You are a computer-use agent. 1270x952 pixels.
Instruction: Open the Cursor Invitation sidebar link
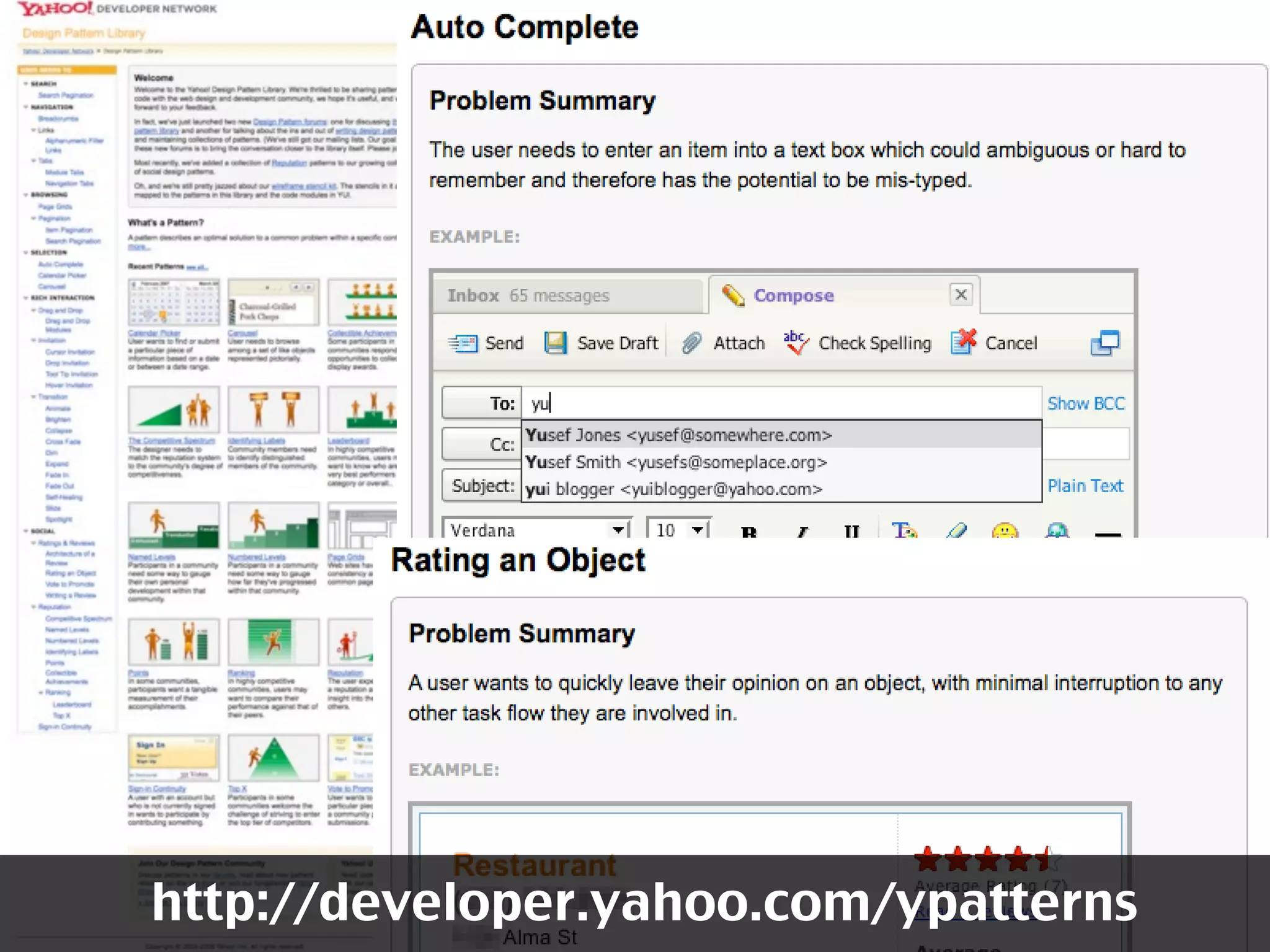click(70, 352)
